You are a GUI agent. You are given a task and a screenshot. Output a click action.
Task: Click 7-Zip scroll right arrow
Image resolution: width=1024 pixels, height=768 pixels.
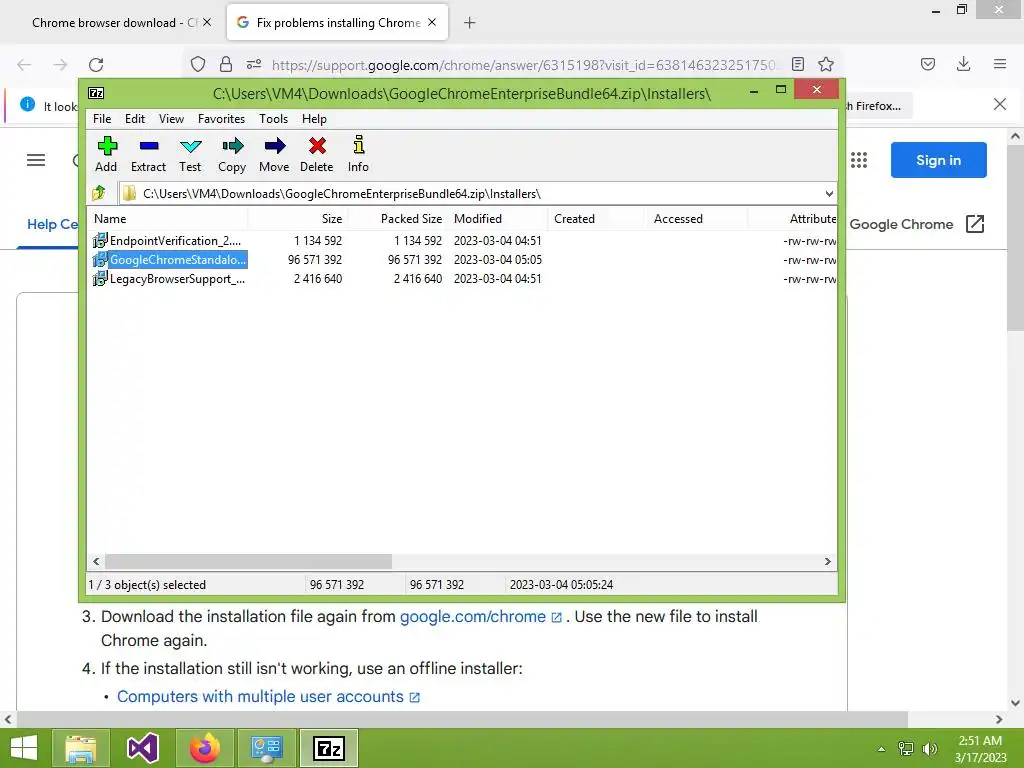(827, 562)
